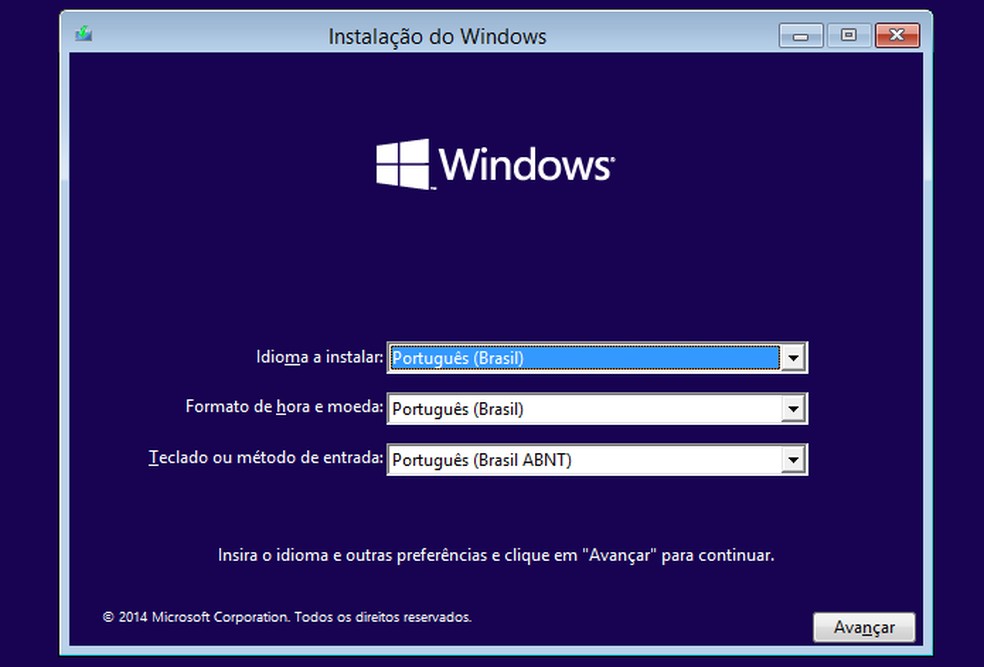The width and height of the screenshot is (984, 667).
Task: Open the 'Idioma a instalar' dropdown
Action: click(793, 357)
